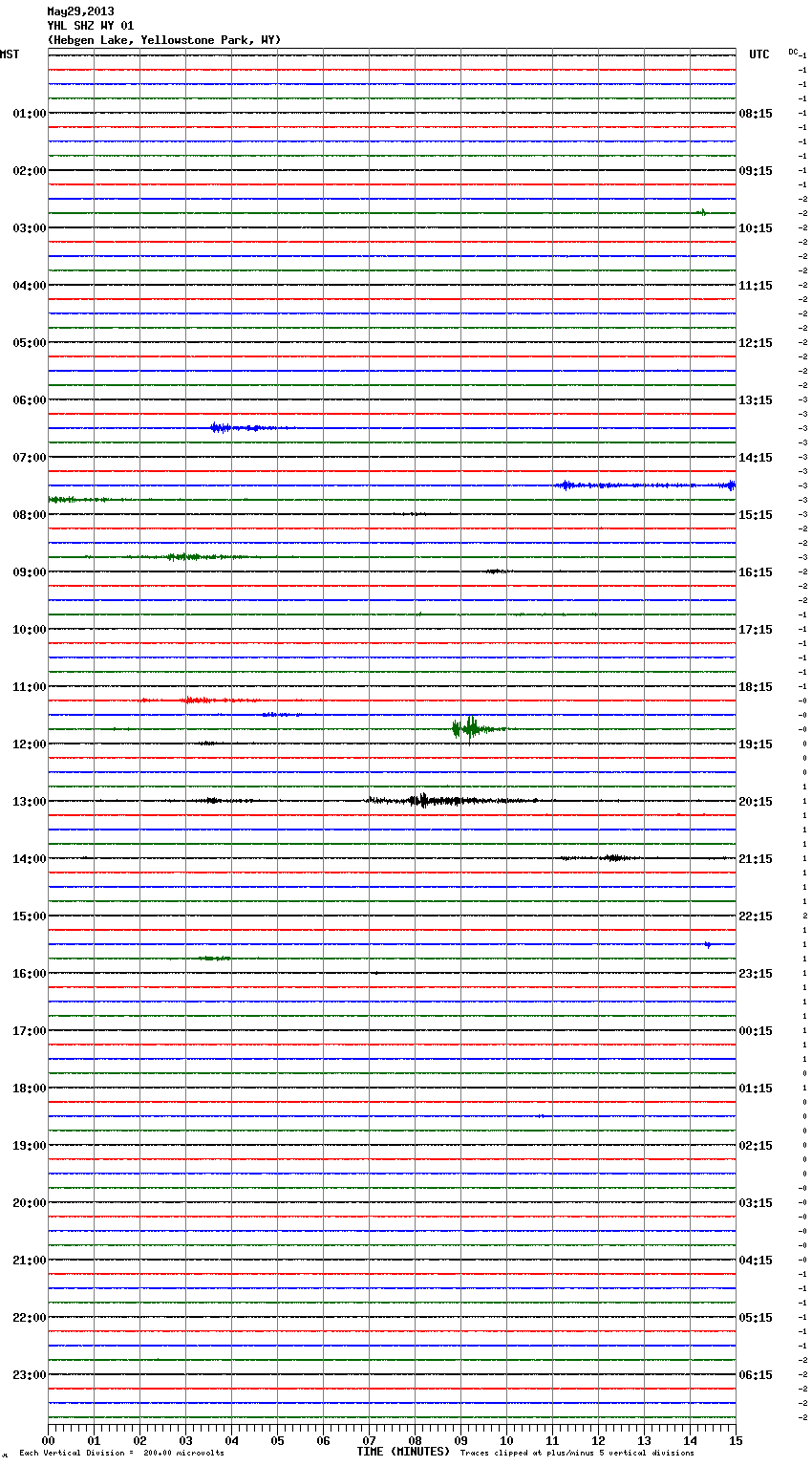812x1466 pixels.
Task: Click the DC column header
Action: pos(793,52)
